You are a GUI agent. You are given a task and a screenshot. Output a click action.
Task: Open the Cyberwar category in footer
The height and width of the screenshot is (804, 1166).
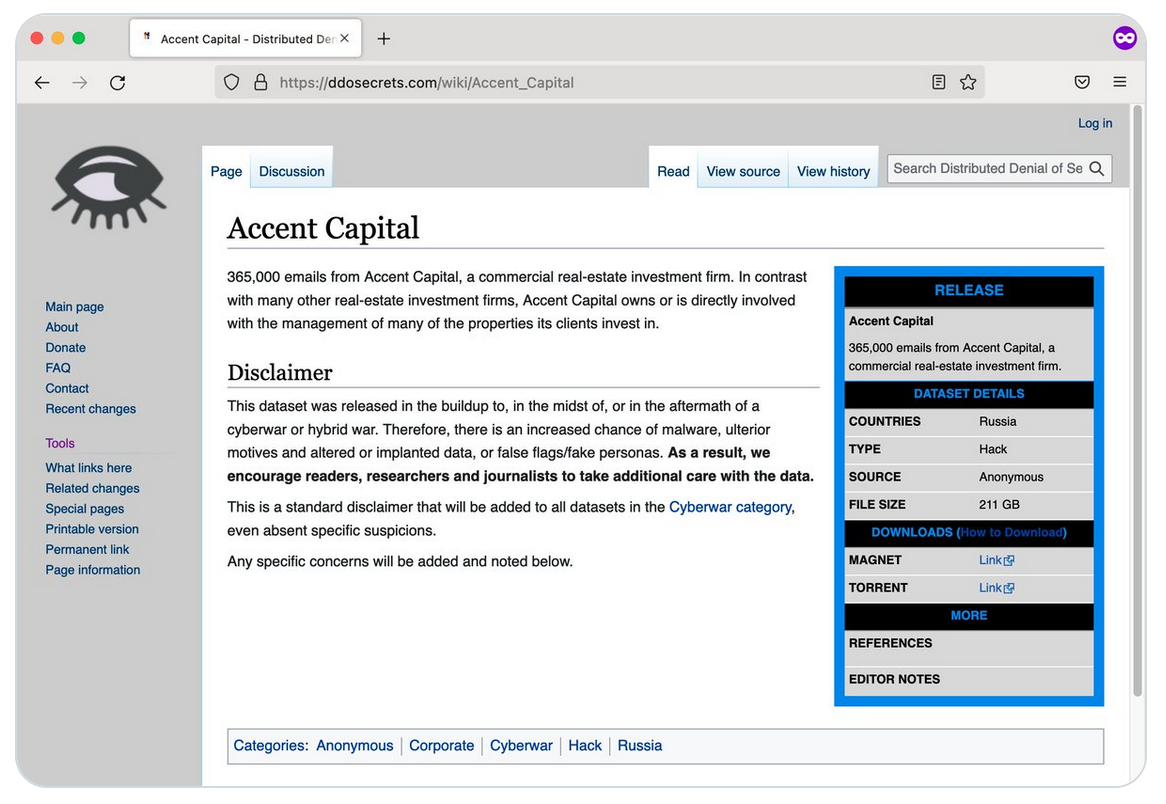point(521,746)
